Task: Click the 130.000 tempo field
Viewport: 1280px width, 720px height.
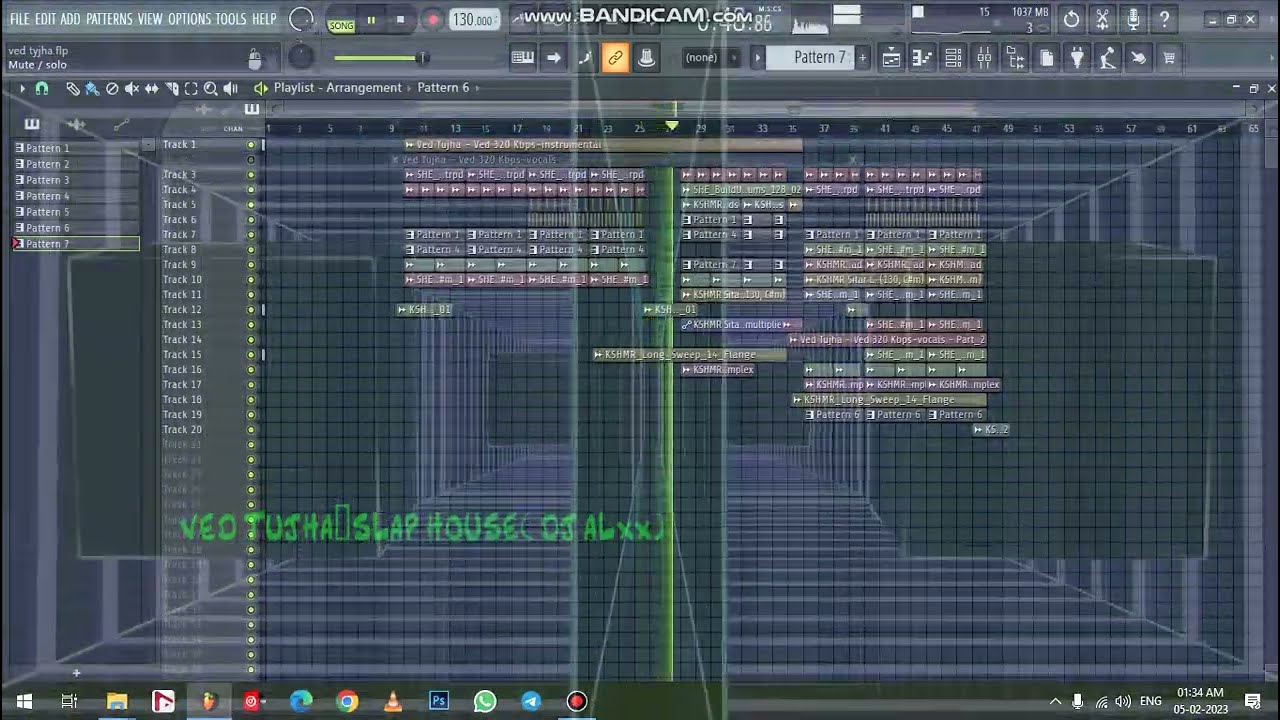Action: point(473,20)
